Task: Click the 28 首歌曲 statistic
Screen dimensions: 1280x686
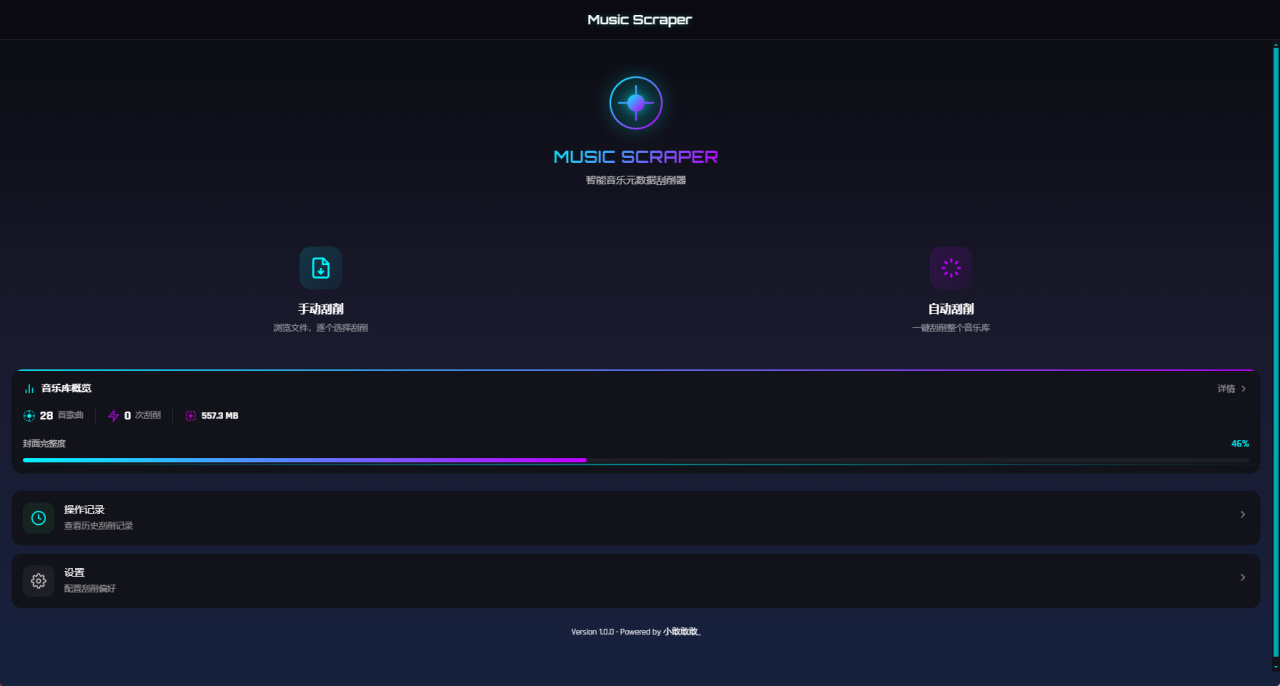Action: tap(54, 416)
